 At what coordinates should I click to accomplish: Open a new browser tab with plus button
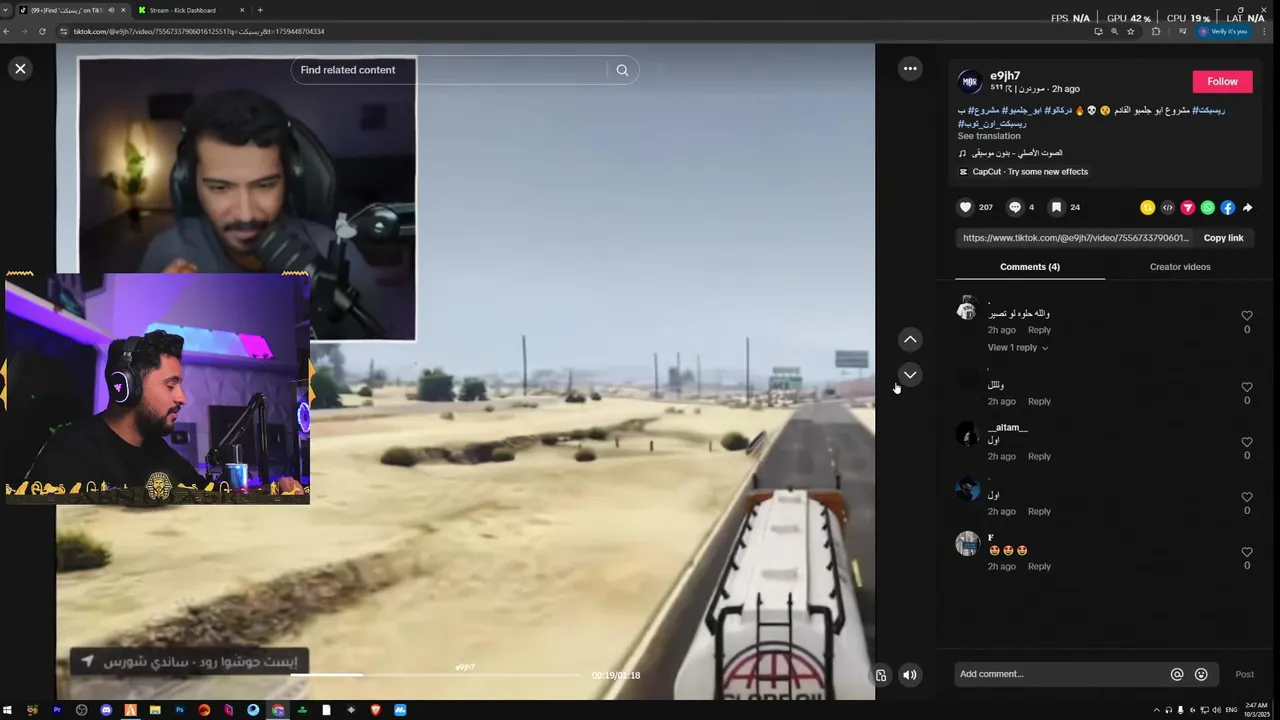(260, 10)
